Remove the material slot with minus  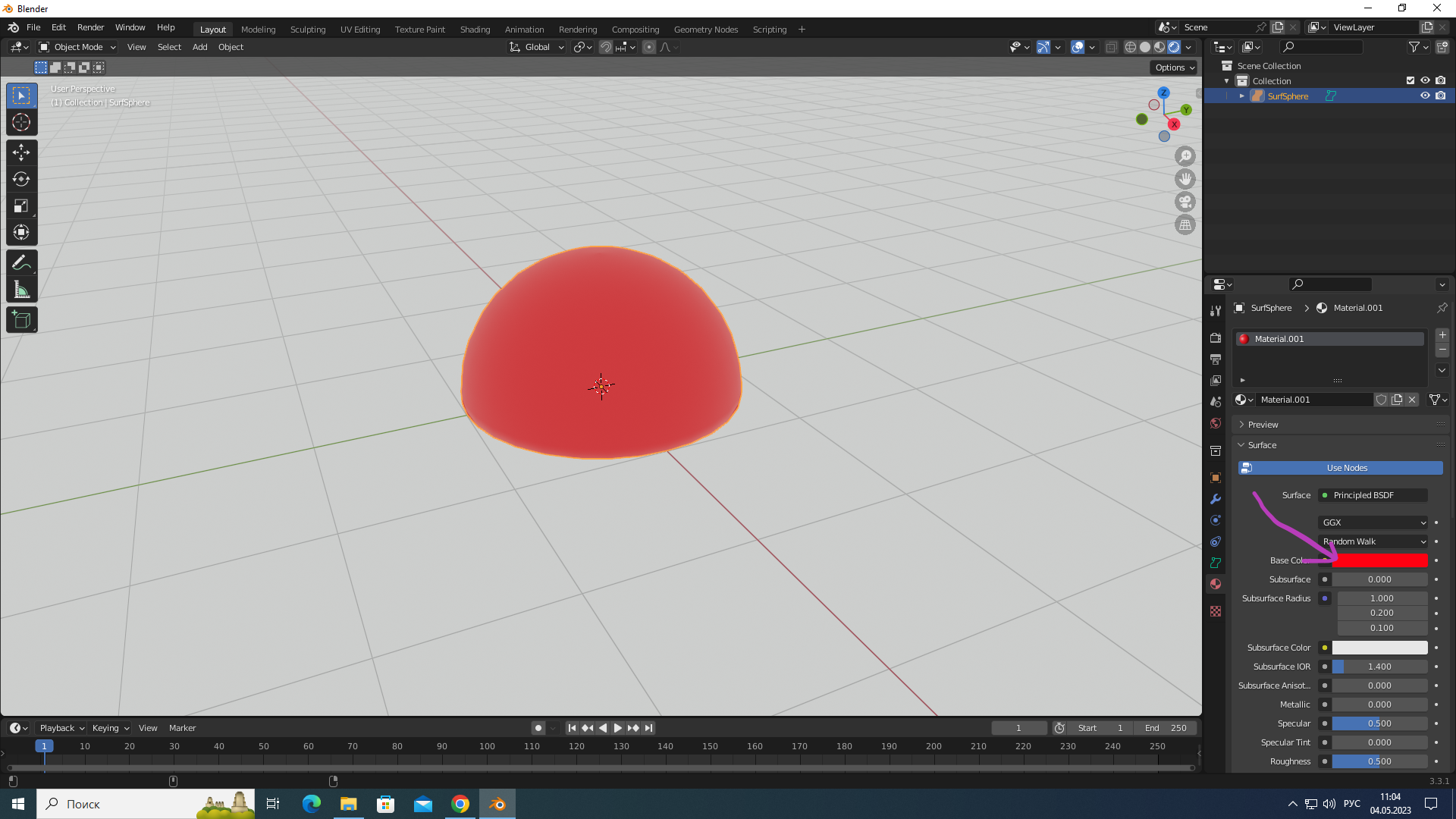click(1442, 350)
